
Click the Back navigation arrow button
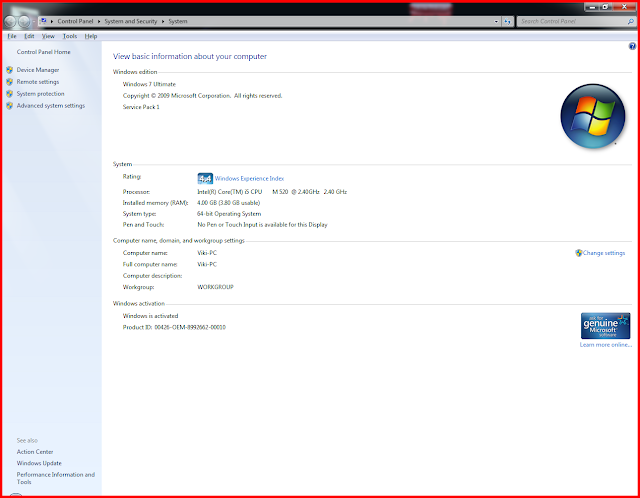pos(10,21)
